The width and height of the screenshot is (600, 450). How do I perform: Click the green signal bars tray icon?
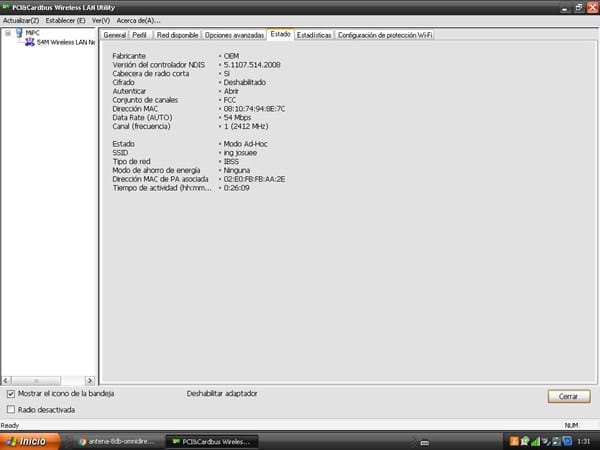[534, 441]
